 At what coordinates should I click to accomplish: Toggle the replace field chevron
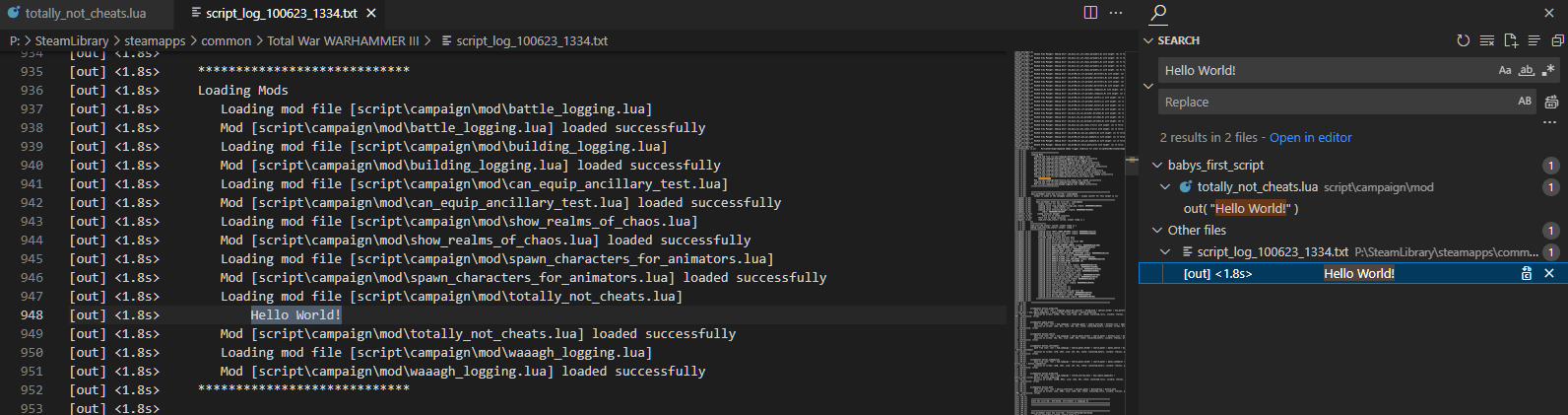click(1148, 86)
